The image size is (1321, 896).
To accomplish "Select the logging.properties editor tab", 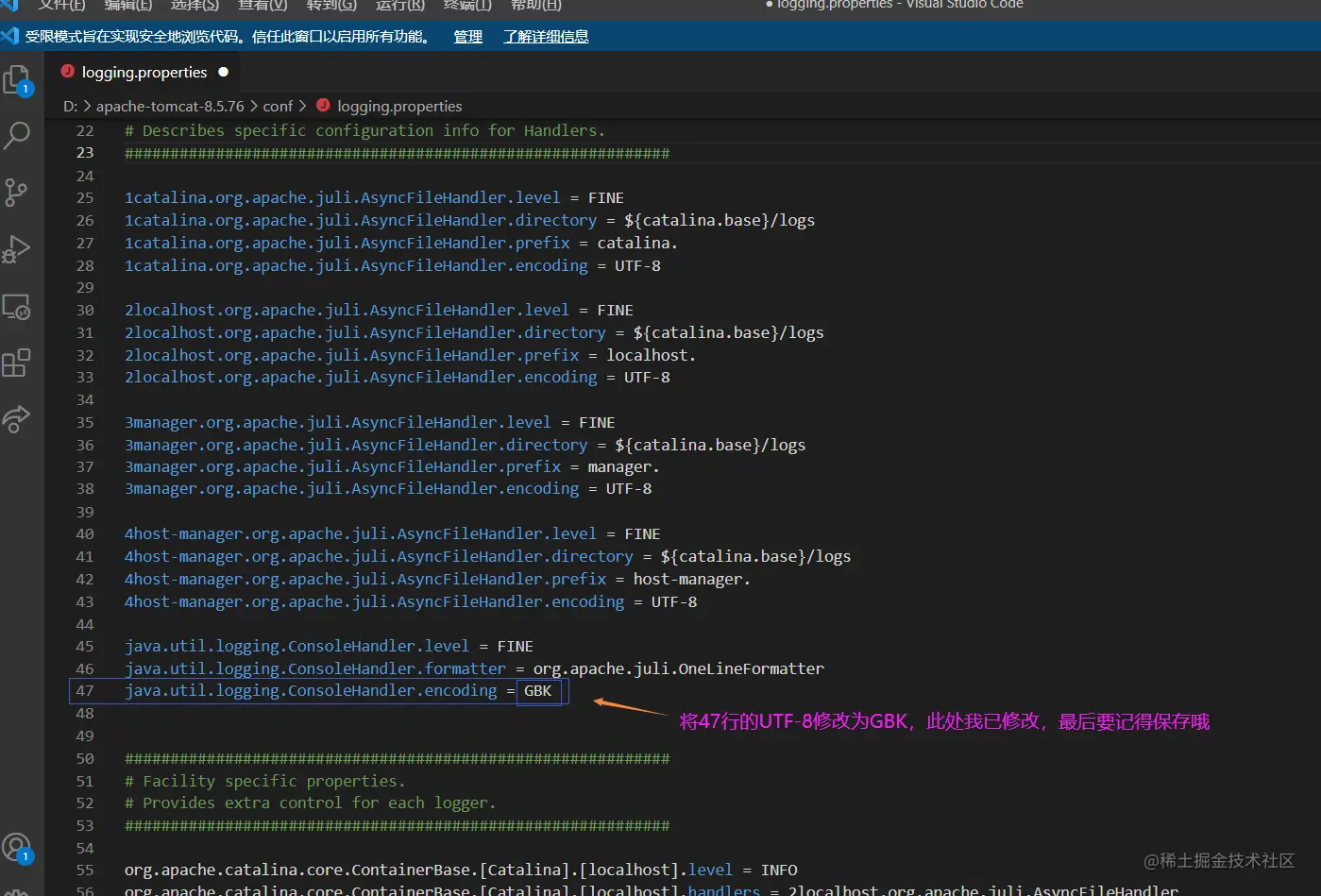I will 144,73.
